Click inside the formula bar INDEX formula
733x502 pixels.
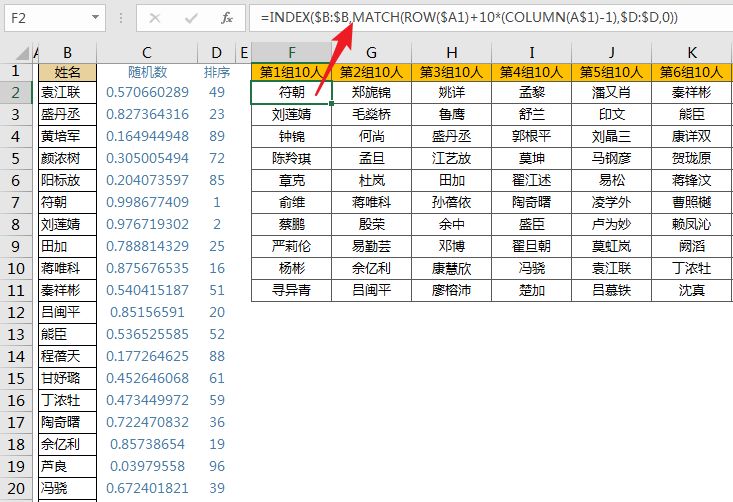[480, 18]
